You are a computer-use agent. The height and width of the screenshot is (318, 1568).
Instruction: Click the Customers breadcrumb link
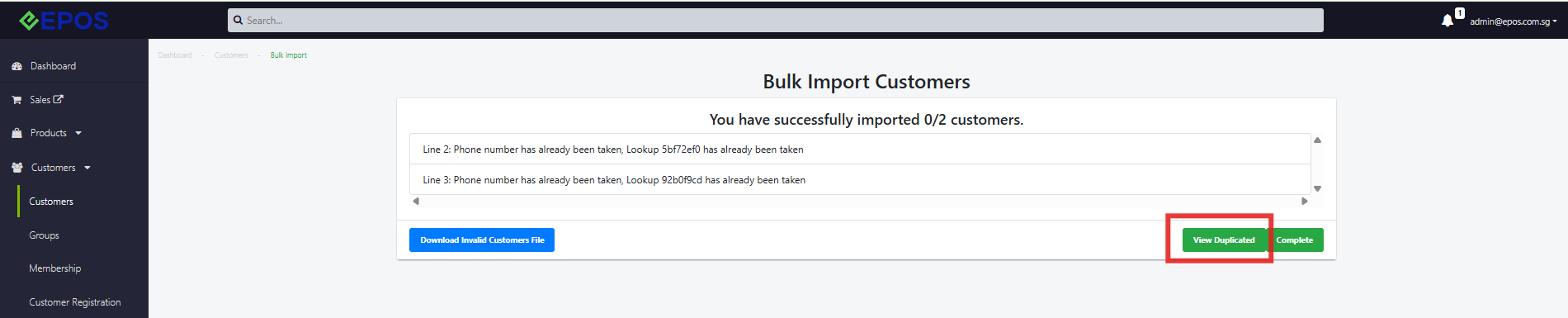[x=231, y=55]
